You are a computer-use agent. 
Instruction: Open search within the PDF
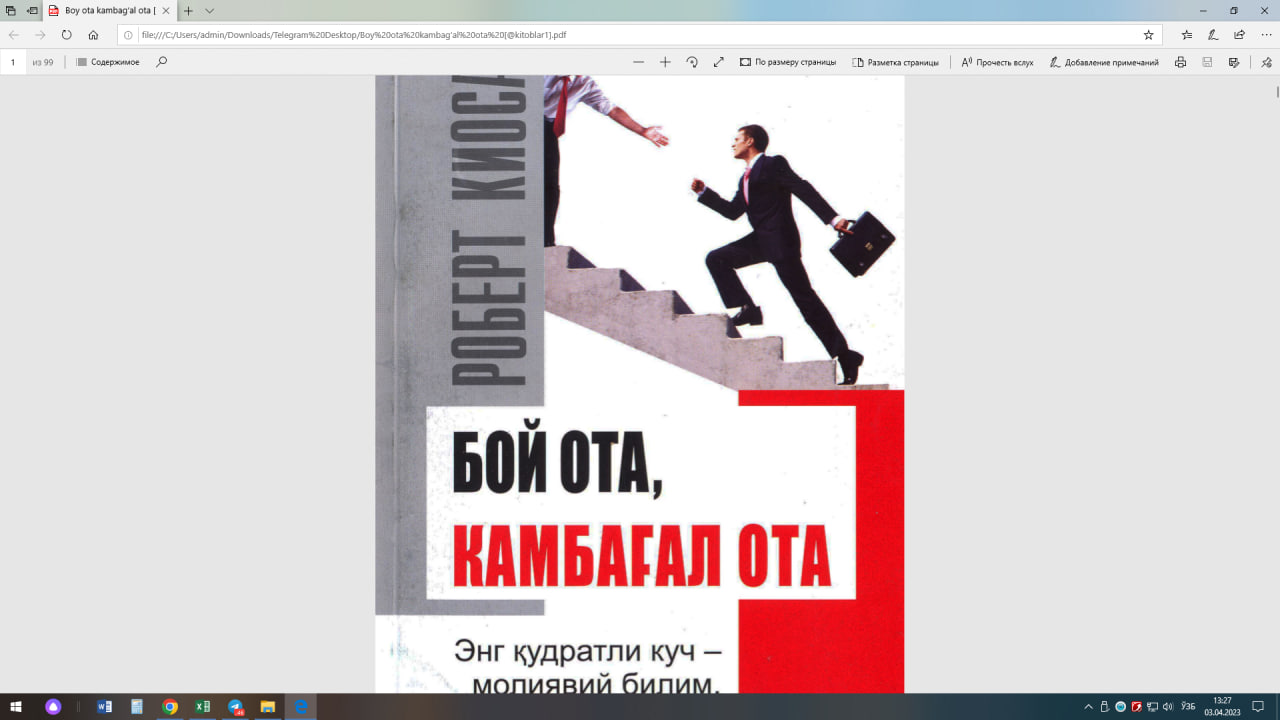[x=161, y=61]
